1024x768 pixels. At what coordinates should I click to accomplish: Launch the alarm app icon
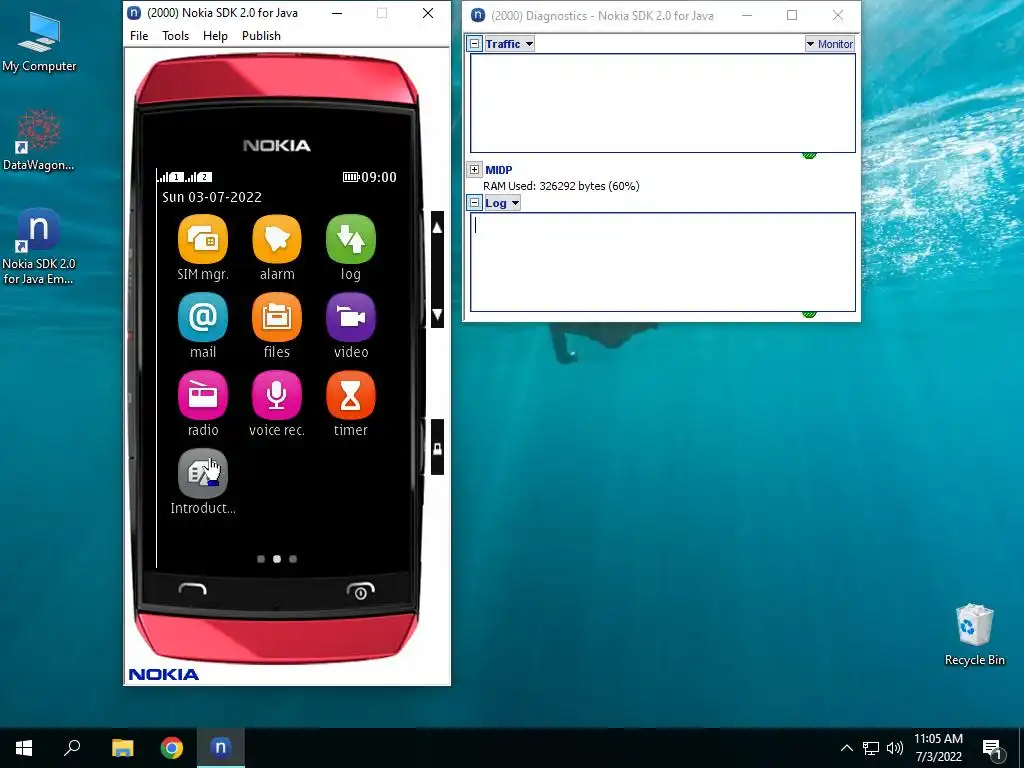point(277,239)
